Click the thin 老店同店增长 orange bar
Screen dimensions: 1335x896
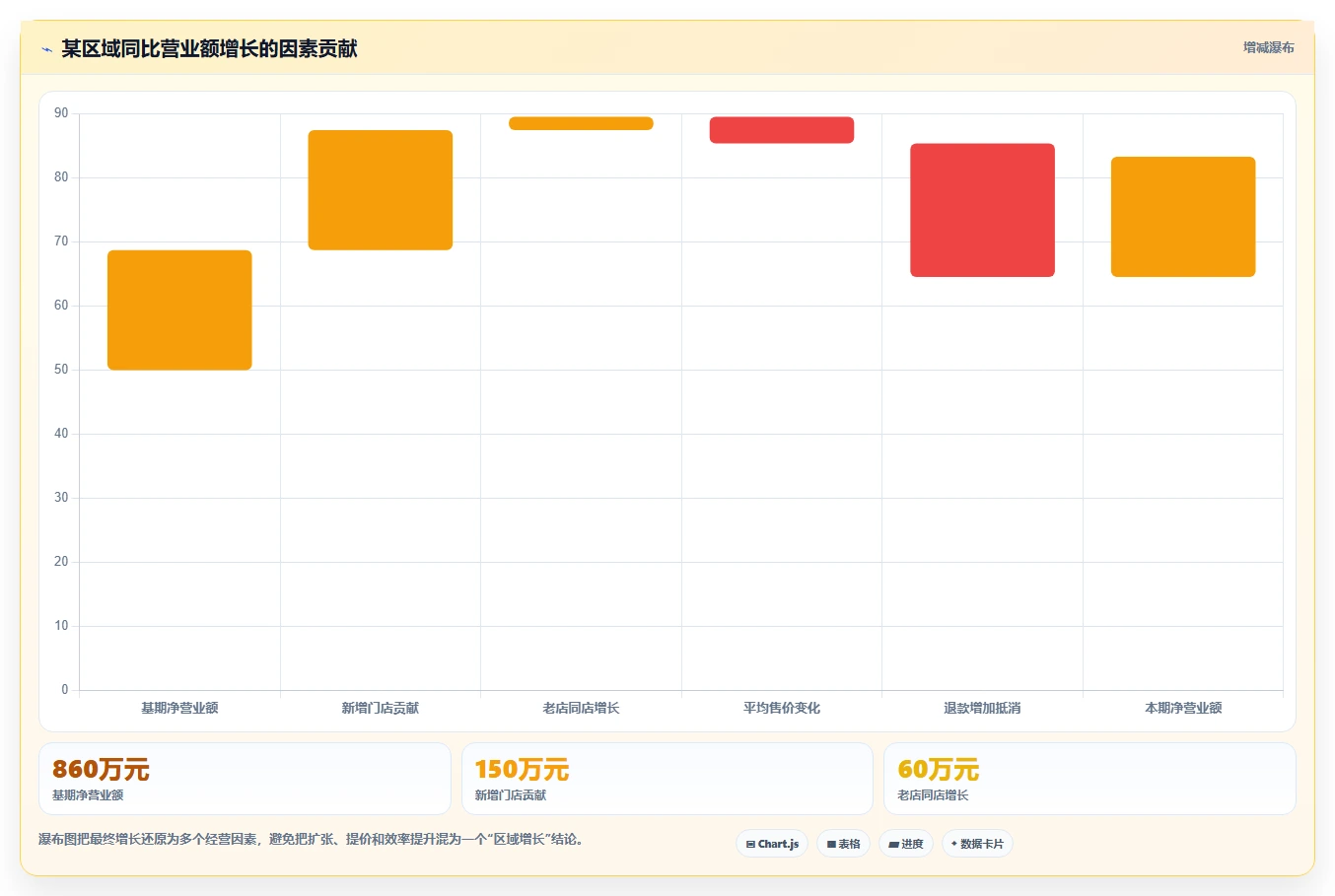[x=581, y=123]
